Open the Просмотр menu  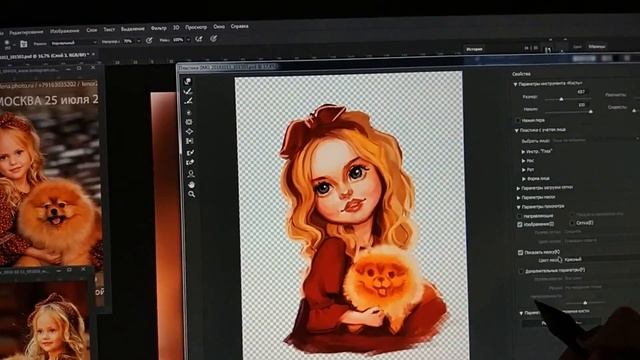[196, 27]
